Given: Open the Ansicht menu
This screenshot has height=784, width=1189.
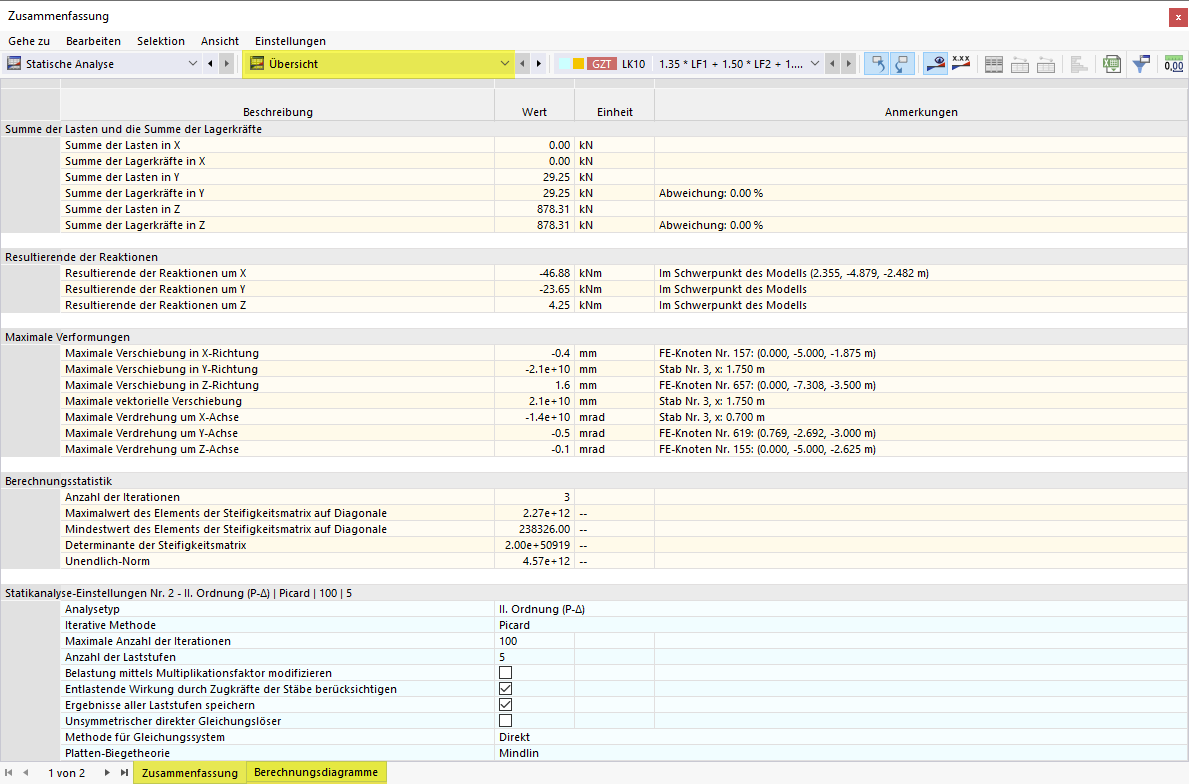Looking at the screenshot, I should (x=220, y=41).
